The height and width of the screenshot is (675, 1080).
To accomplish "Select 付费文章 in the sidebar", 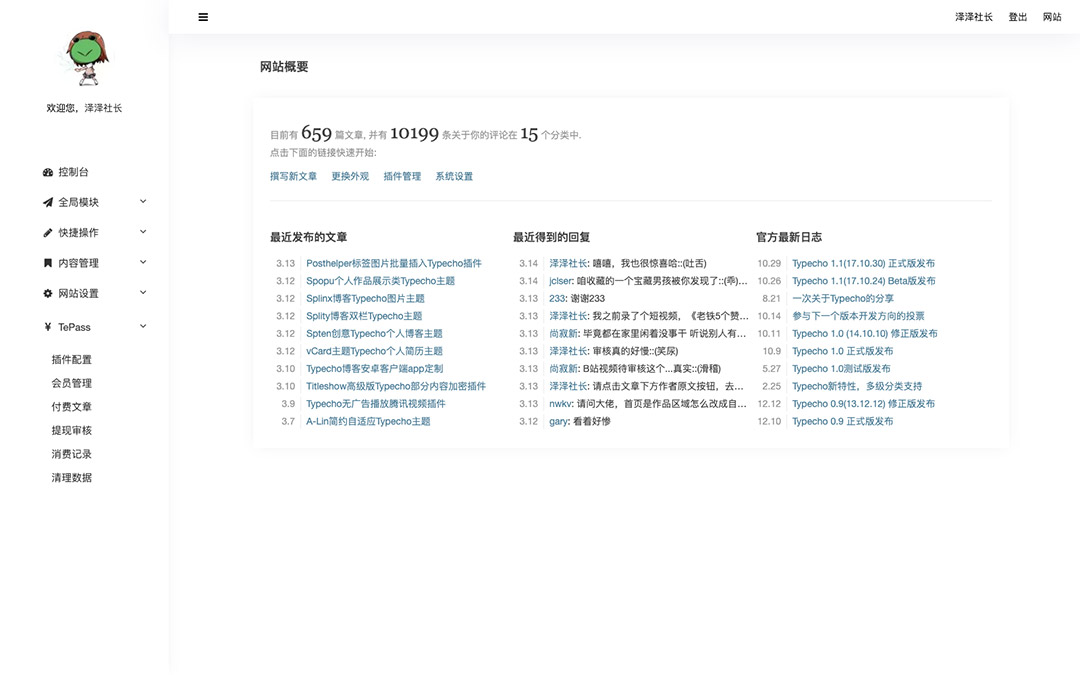I will pyautogui.click(x=72, y=407).
